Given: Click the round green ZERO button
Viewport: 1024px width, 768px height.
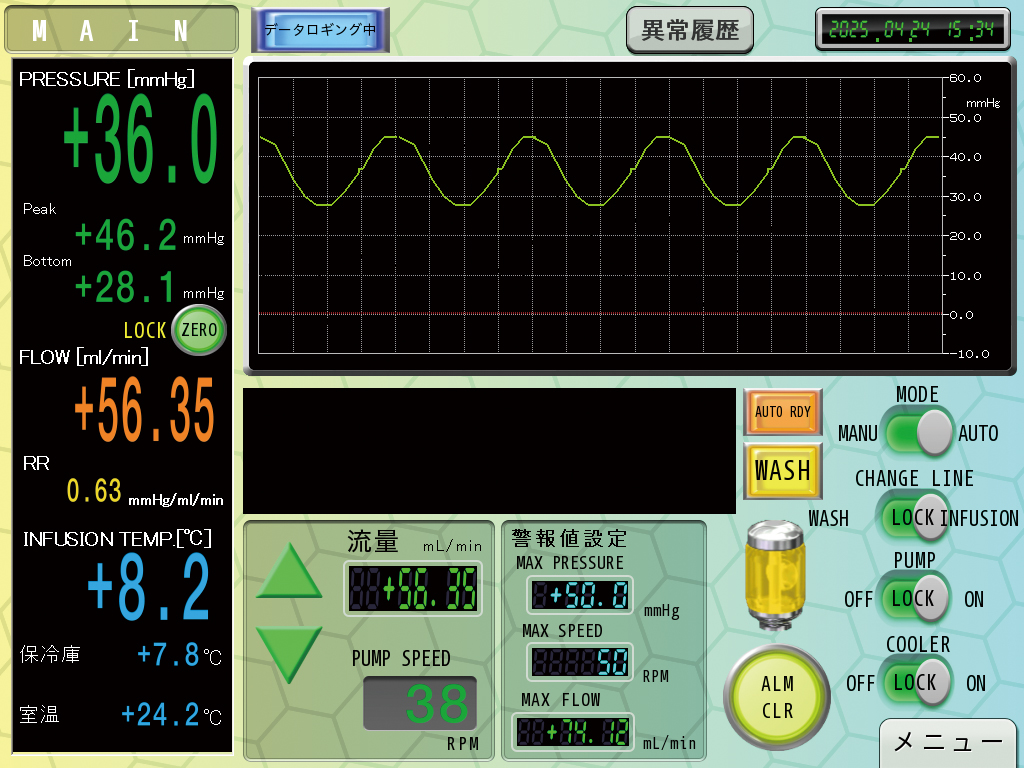Looking at the screenshot, I should click(x=199, y=330).
